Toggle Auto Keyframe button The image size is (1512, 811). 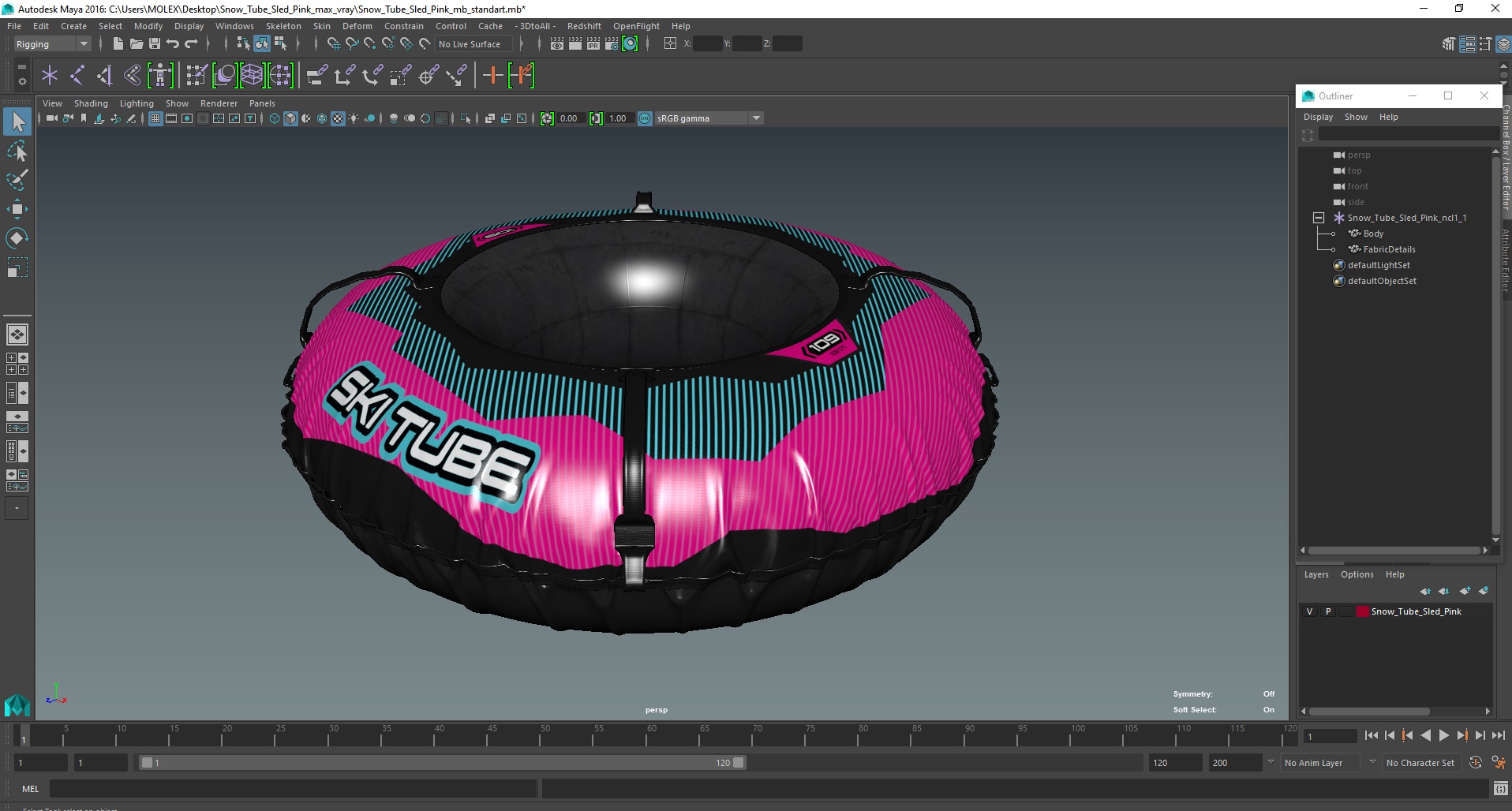1476,763
